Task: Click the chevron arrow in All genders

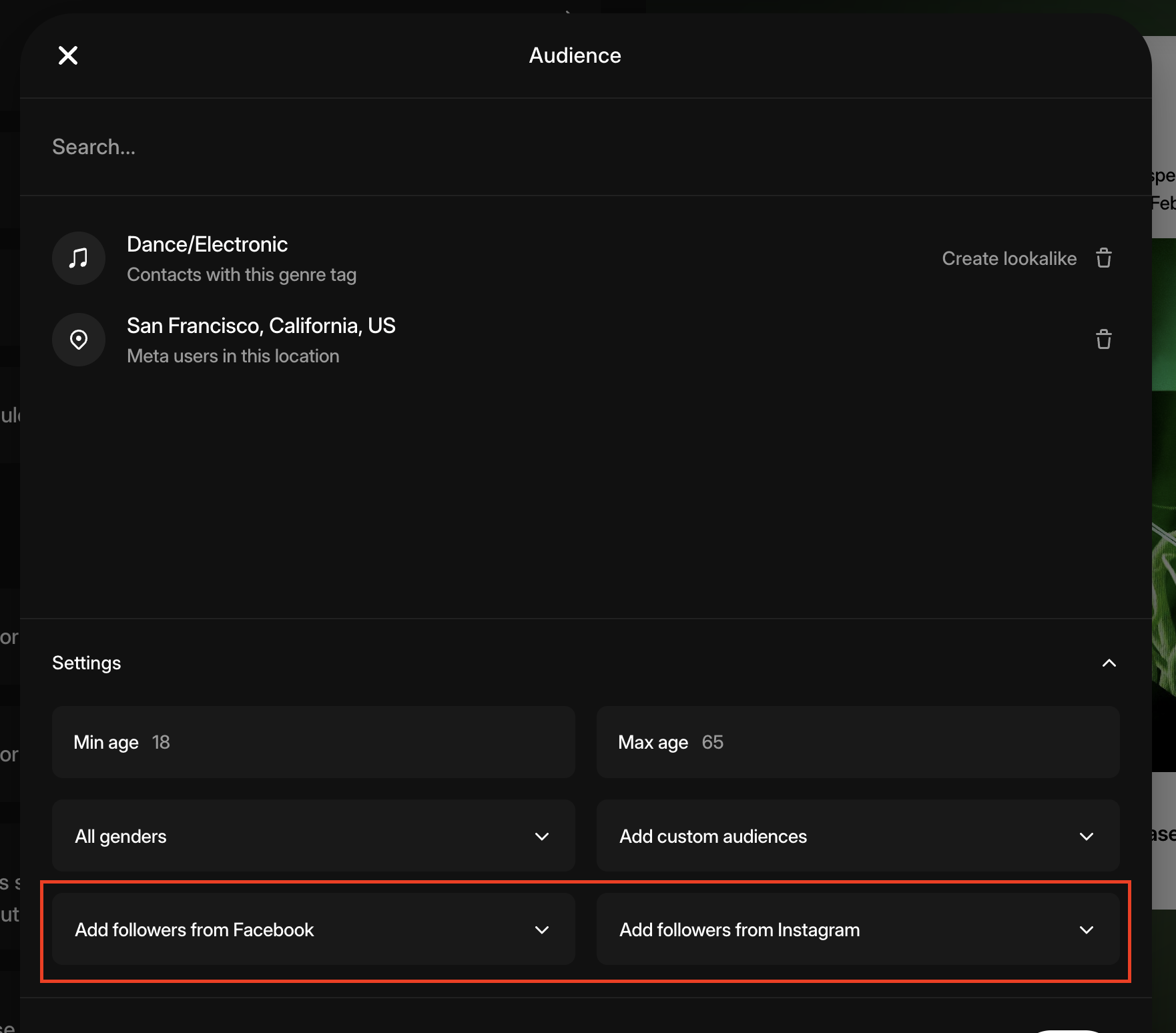Action: coord(542,836)
